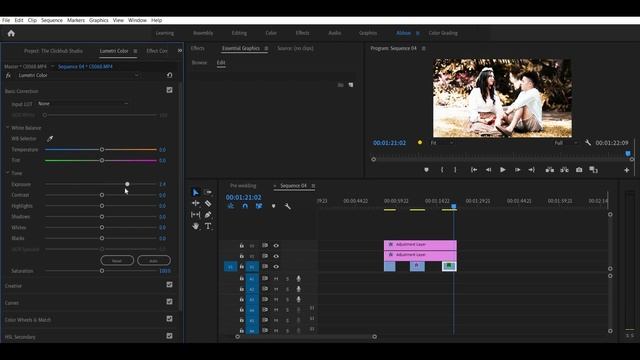Toggle HSL Secondary checkbox
Screen dimensions: 640x360
point(169,336)
